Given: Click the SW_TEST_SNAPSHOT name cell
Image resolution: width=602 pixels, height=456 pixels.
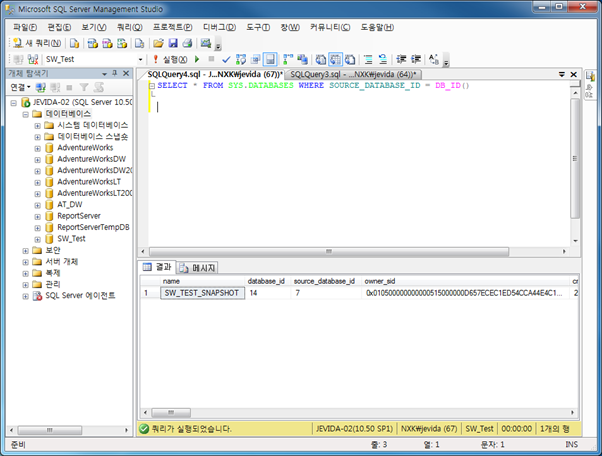Looking at the screenshot, I should (202, 293).
